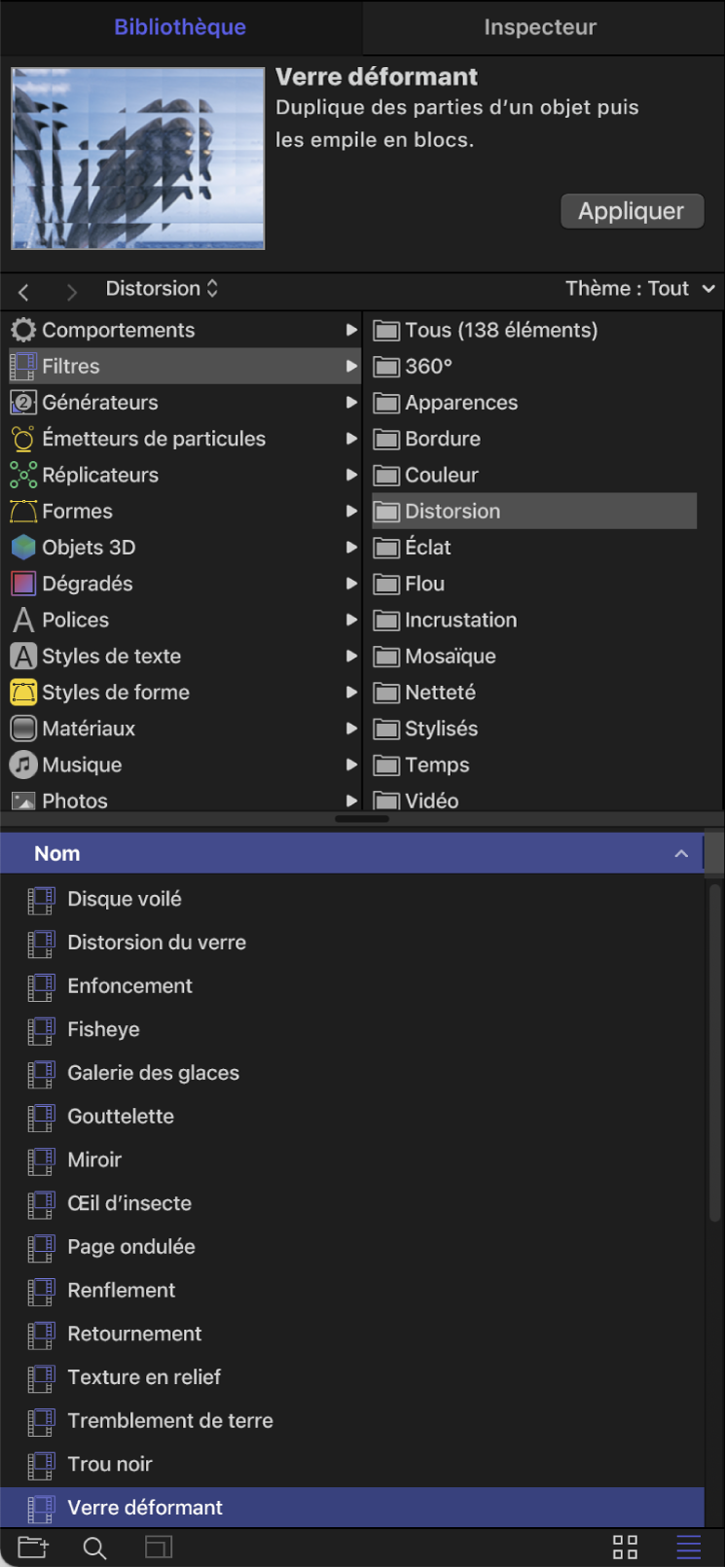Screen dimensions: 725x1568
Task: Open the Distorsion path pop-up menu
Action: pos(162,289)
